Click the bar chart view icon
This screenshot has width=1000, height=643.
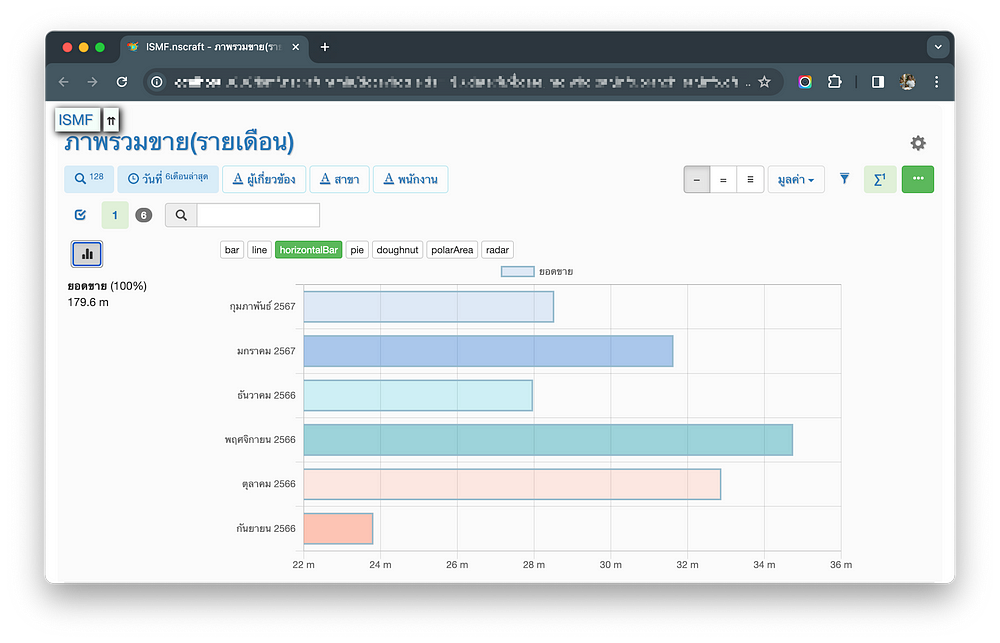coord(87,254)
